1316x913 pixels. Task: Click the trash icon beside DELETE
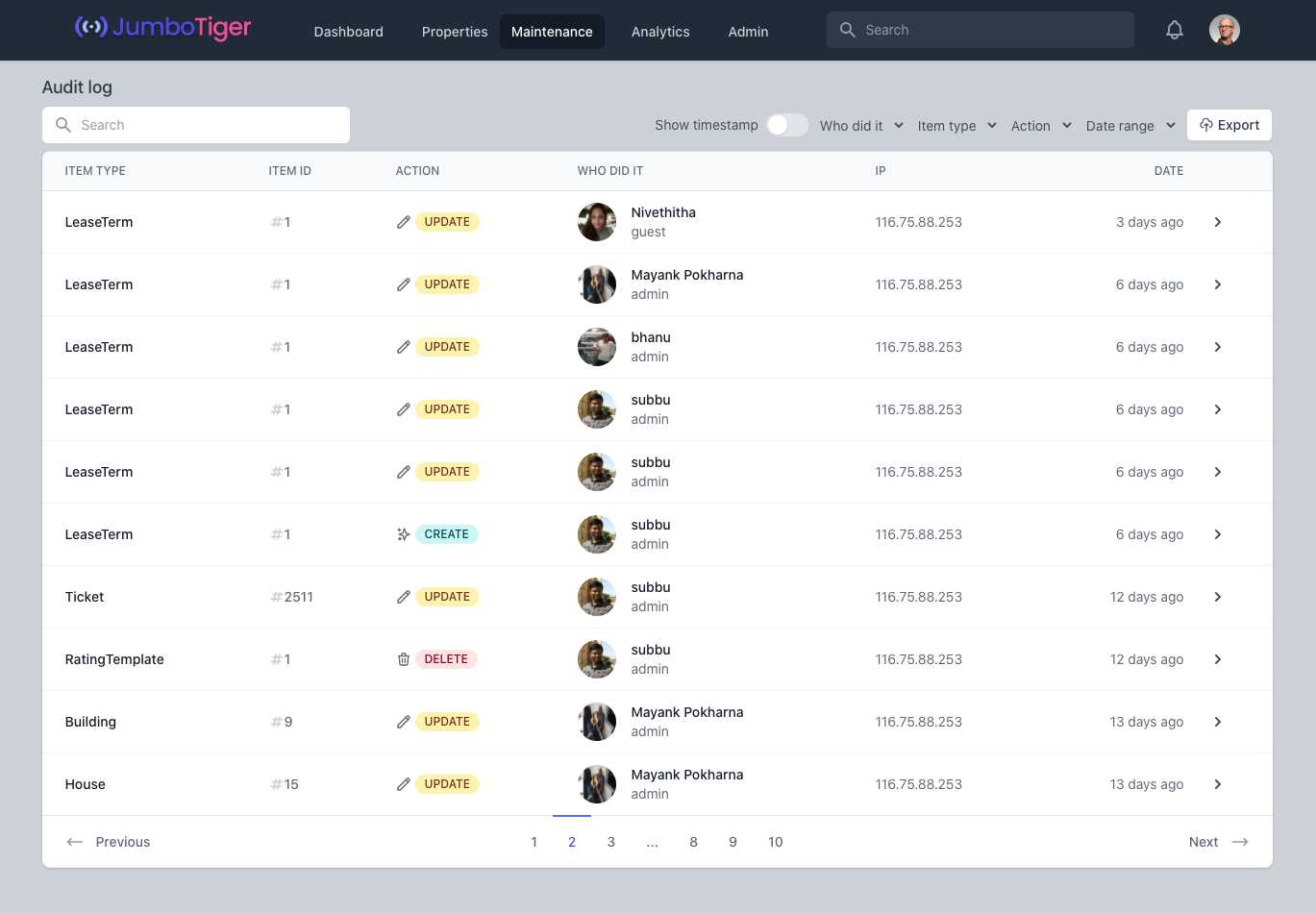click(404, 659)
